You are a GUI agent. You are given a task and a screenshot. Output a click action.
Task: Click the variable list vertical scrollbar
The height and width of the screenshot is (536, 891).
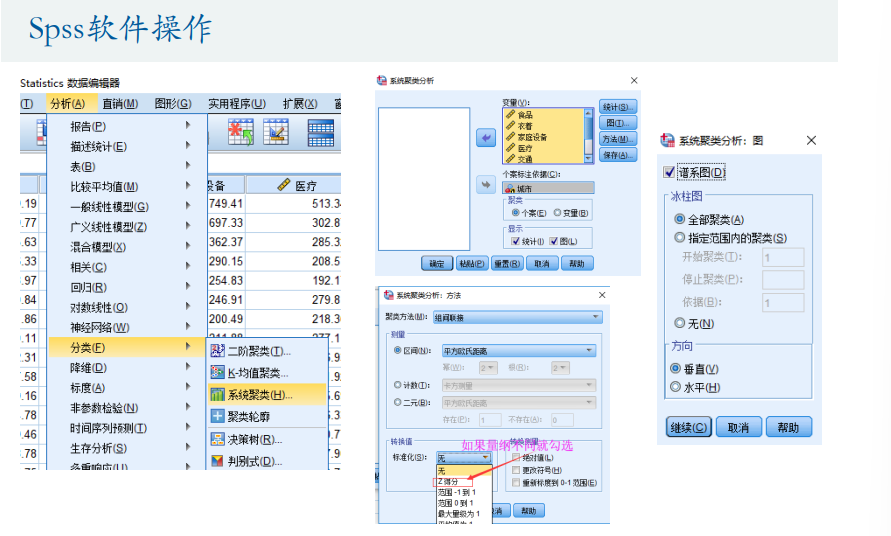pos(589,135)
